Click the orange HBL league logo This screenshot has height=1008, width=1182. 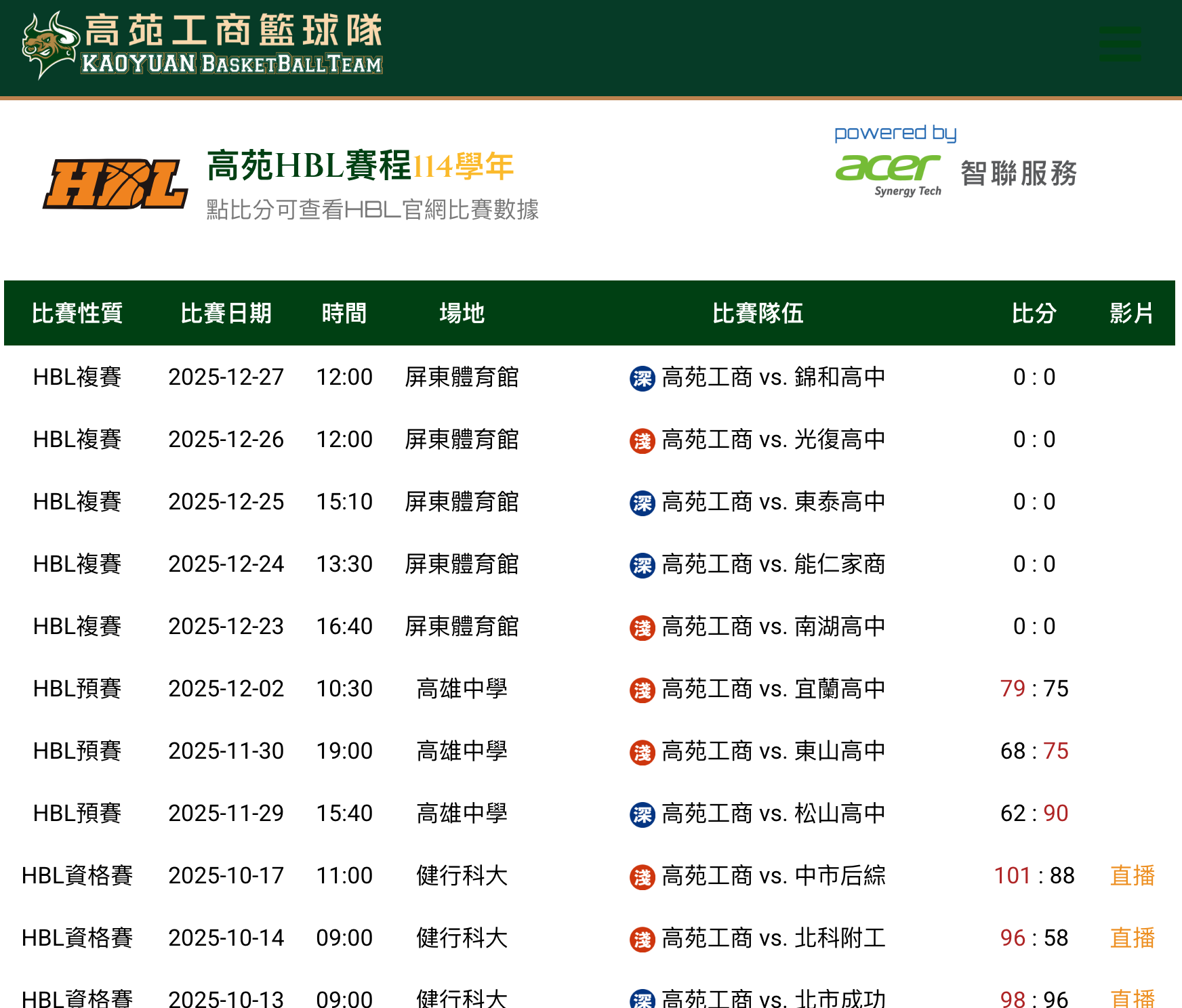pyautogui.click(x=115, y=184)
